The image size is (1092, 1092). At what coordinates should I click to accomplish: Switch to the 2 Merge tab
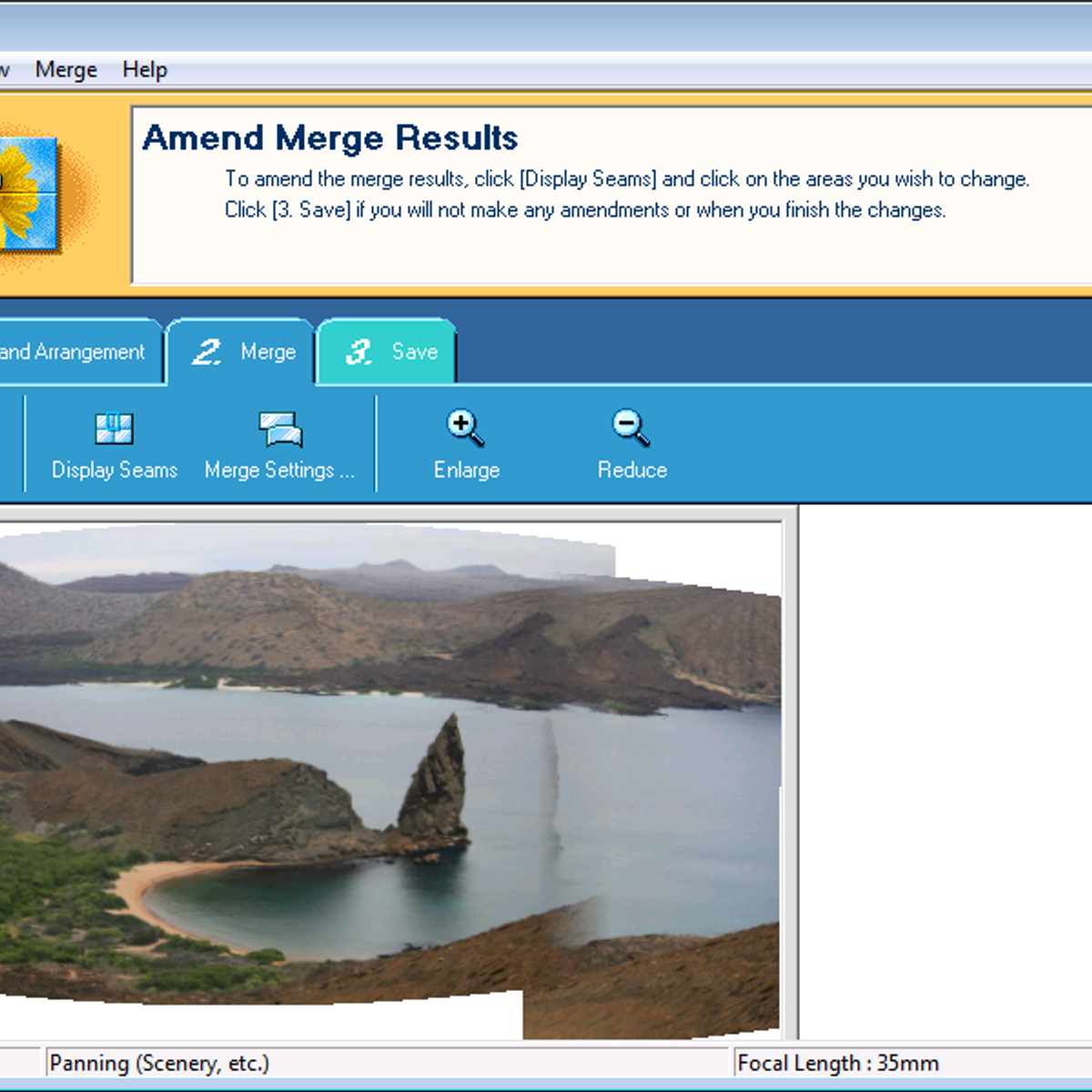click(x=241, y=352)
